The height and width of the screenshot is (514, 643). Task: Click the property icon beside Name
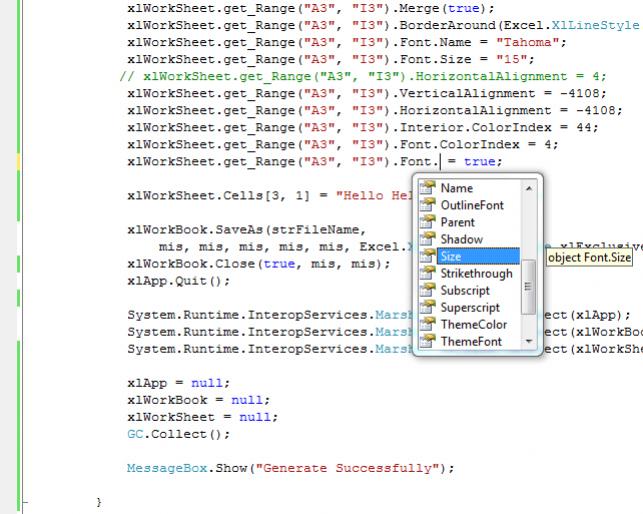[427, 187]
